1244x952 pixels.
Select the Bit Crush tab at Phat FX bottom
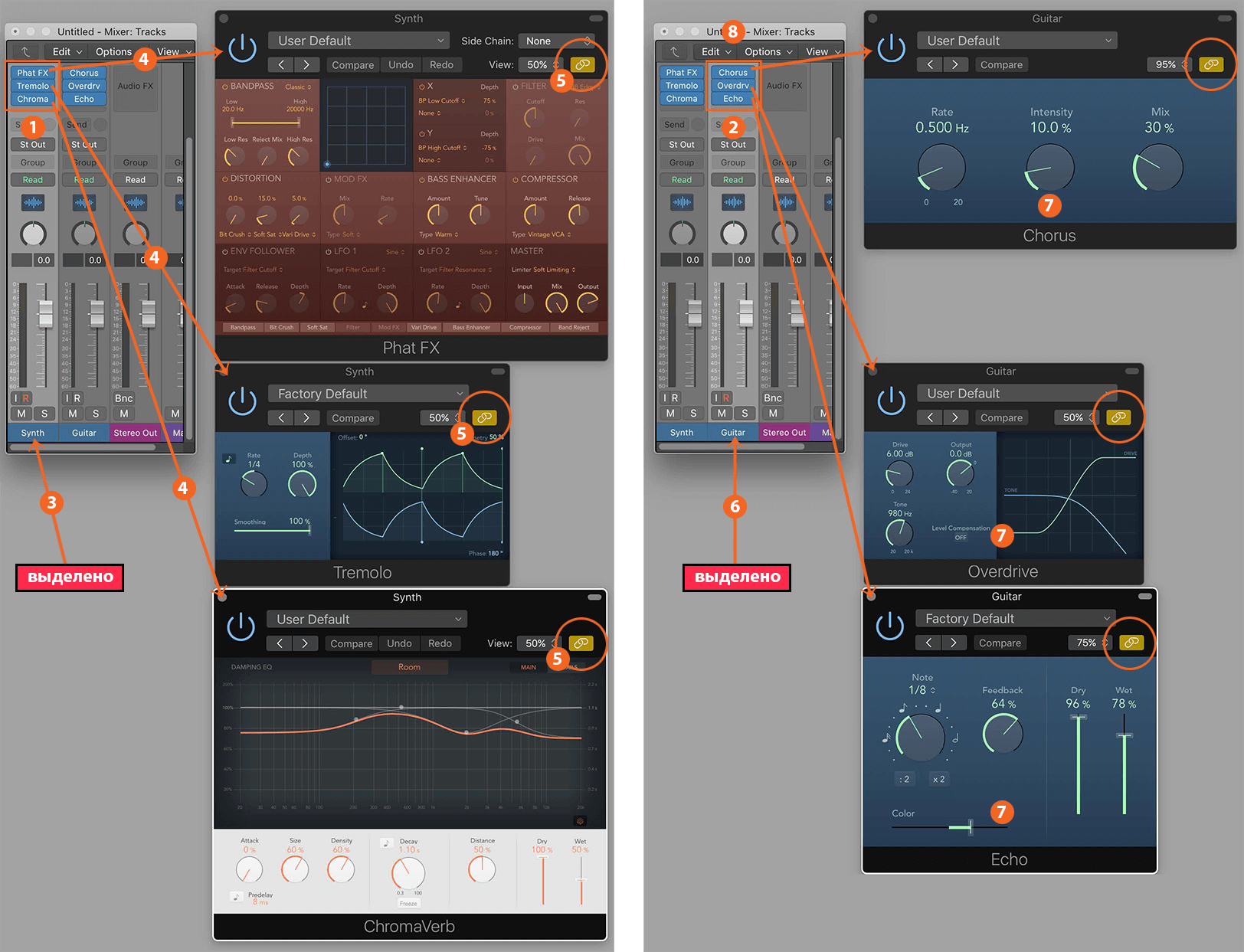pyautogui.click(x=281, y=328)
